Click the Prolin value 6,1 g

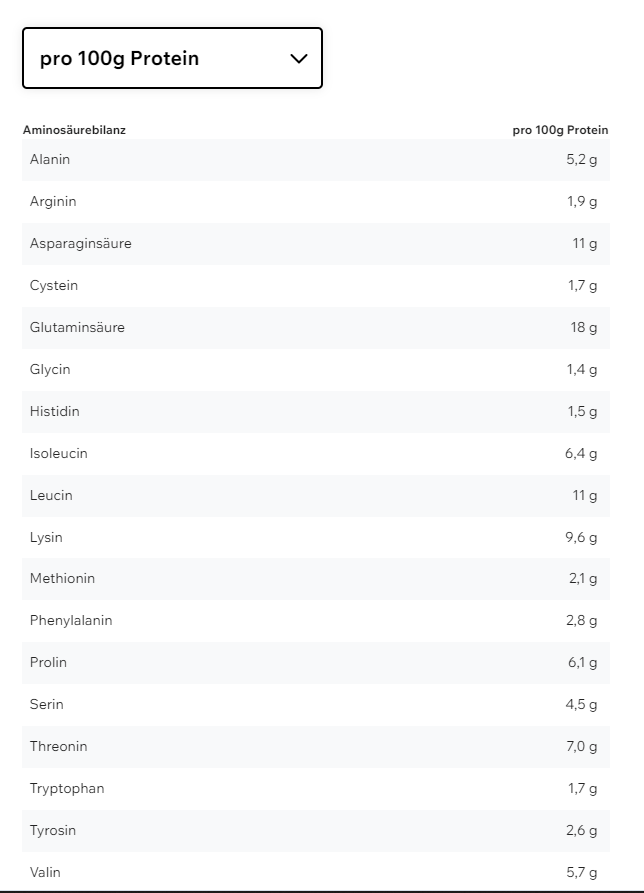click(x=581, y=662)
